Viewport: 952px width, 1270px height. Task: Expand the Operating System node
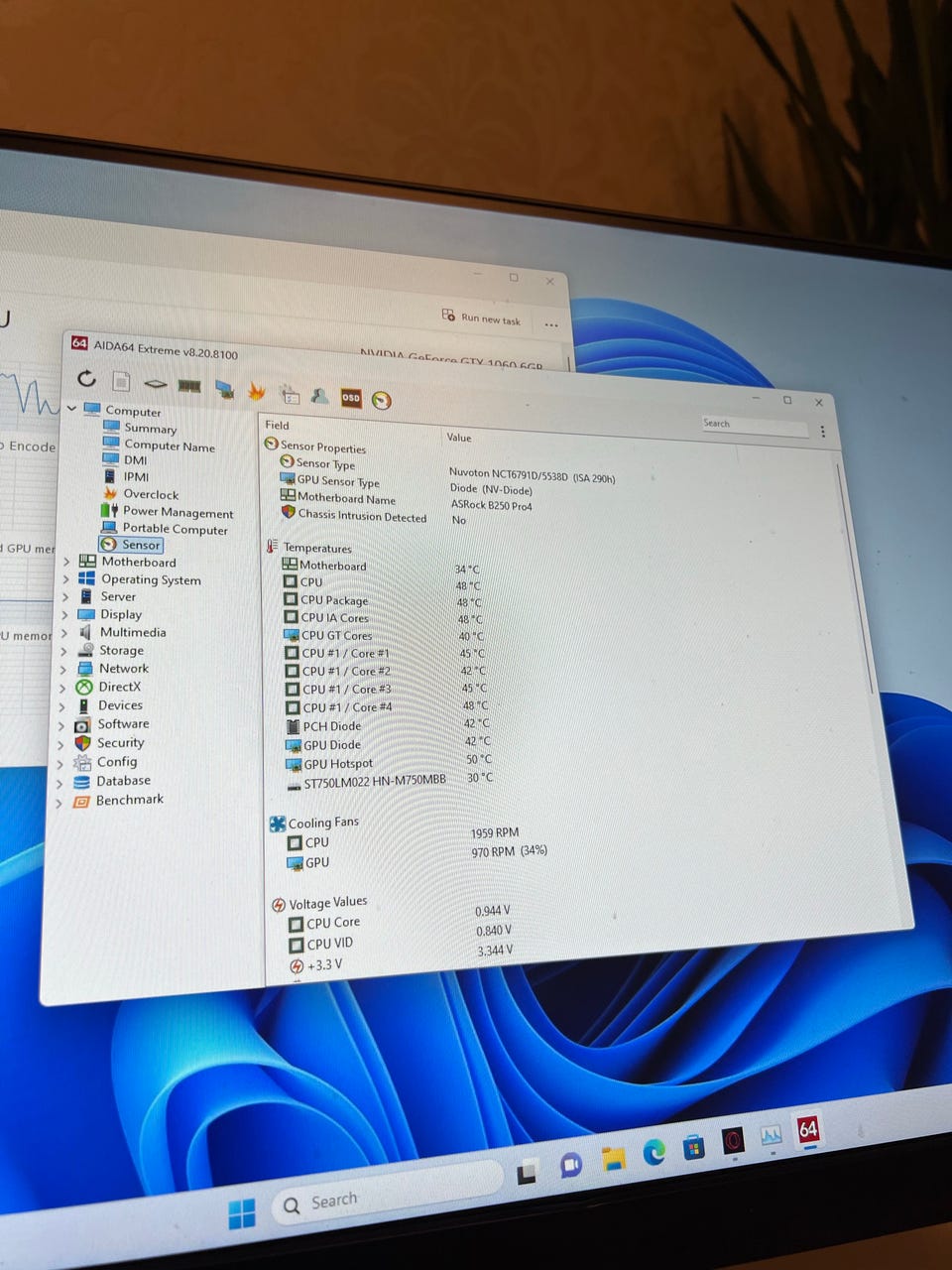66,578
